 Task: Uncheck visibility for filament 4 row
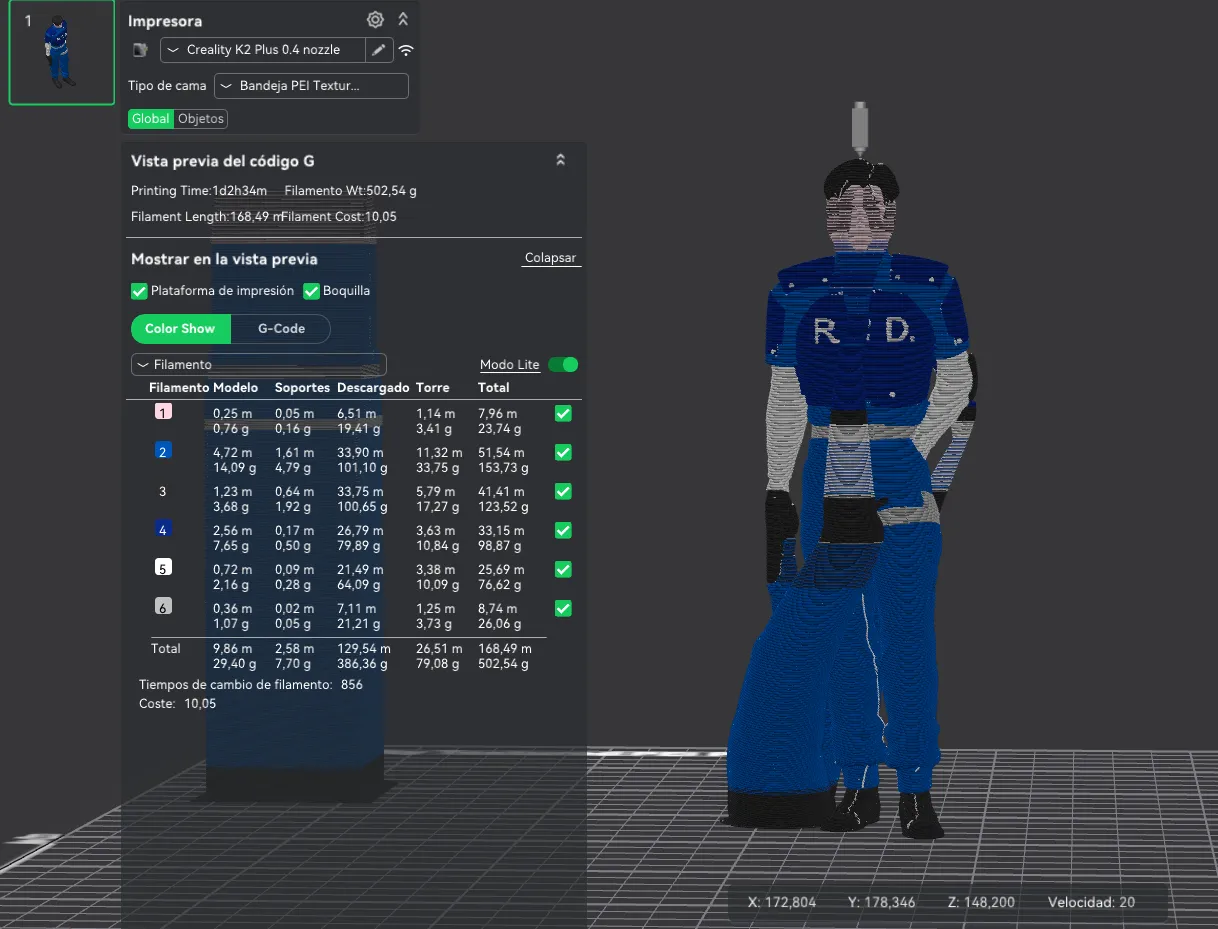(563, 530)
